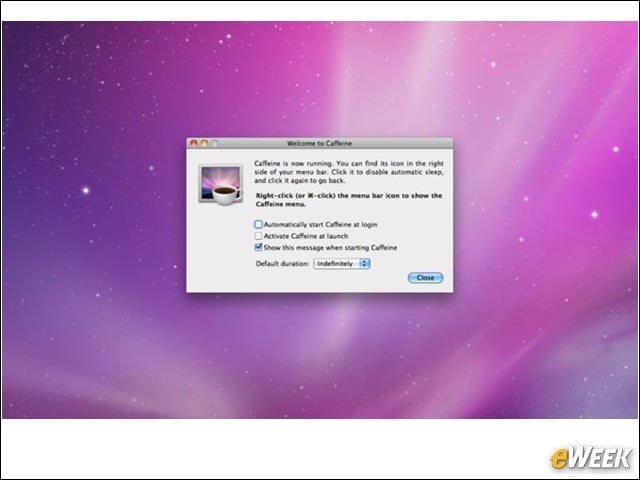The height and width of the screenshot is (480, 640).
Task: Minimize the dialog with the yellow button
Action: (204, 143)
